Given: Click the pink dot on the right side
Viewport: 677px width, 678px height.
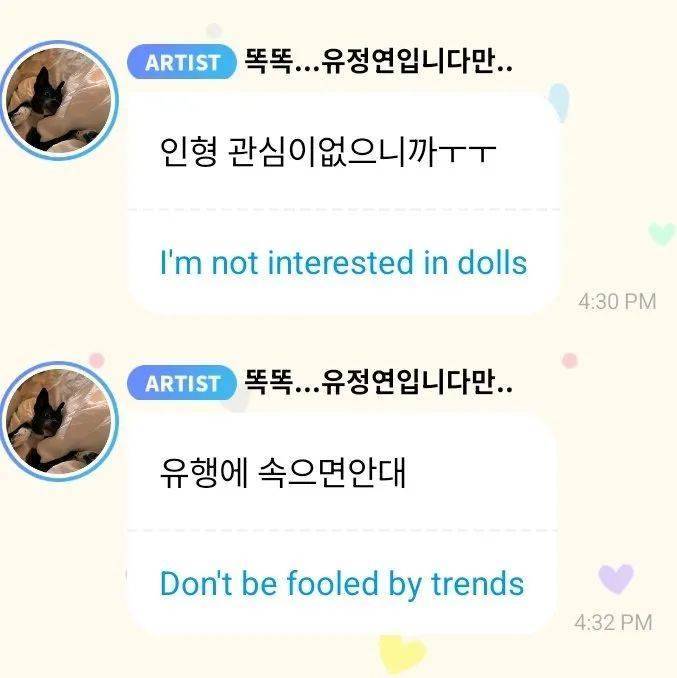Looking at the screenshot, I should [570, 361].
